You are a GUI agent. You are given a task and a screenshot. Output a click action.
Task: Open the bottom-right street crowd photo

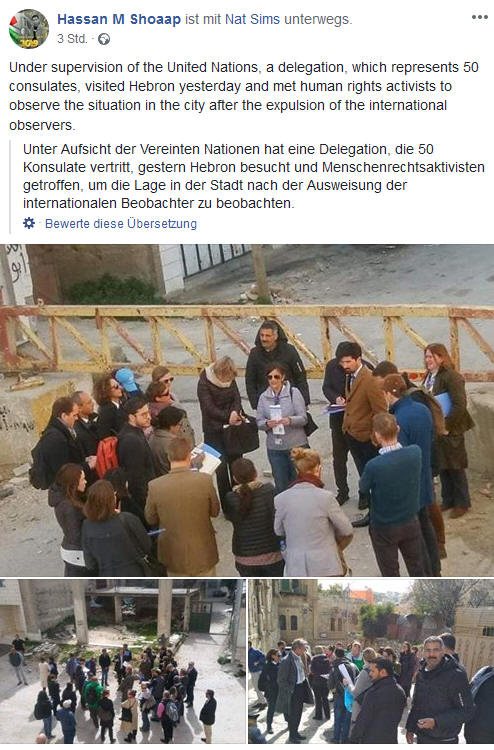371,662
